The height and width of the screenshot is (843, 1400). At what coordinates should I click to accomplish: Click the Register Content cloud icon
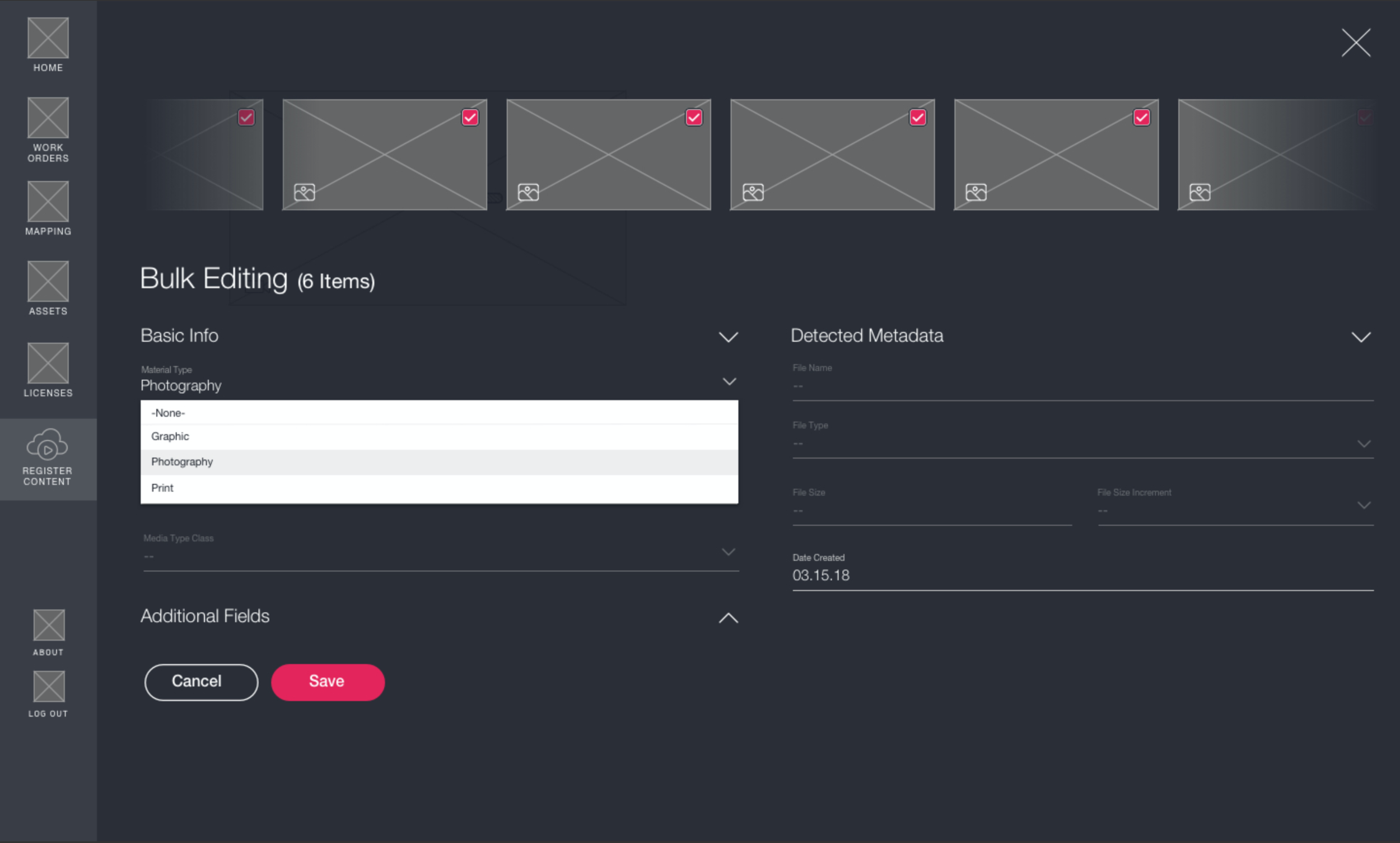tap(48, 444)
